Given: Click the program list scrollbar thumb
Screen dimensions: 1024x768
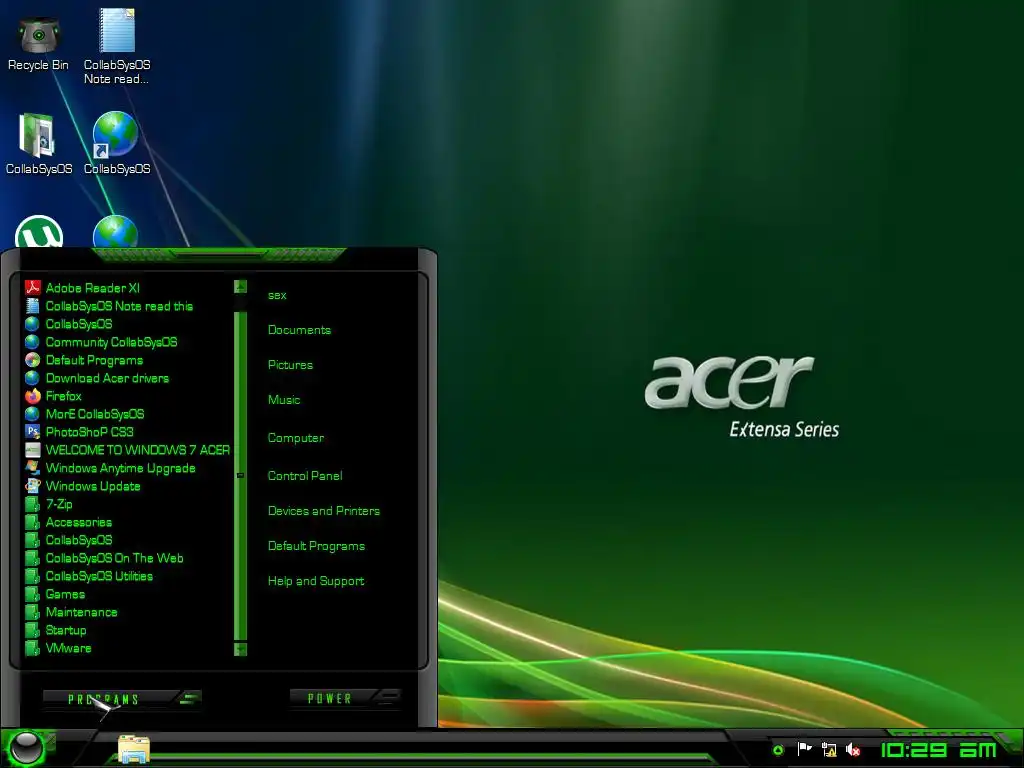Looking at the screenshot, I should [x=240, y=475].
